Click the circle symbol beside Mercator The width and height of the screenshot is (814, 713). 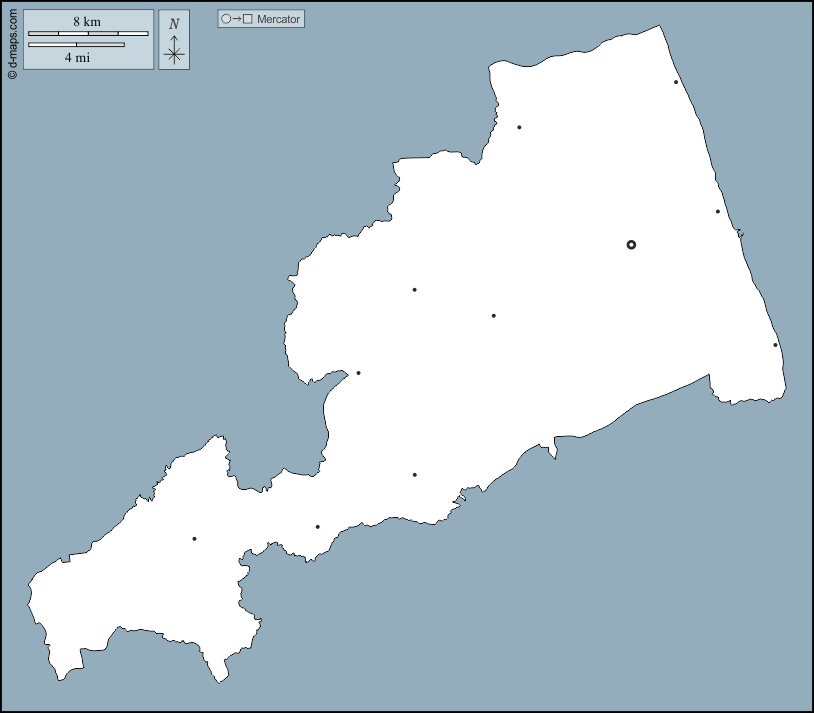(226, 19)
